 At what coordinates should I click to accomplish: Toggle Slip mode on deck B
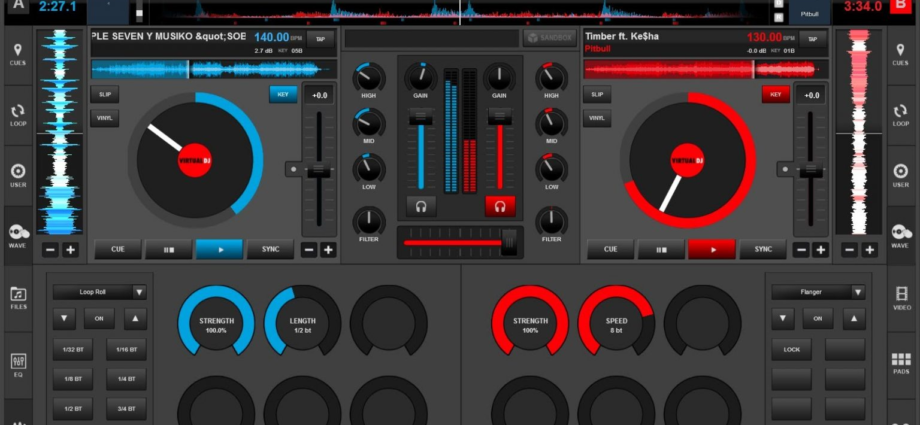pyautogui.click(x=597, y=95)
